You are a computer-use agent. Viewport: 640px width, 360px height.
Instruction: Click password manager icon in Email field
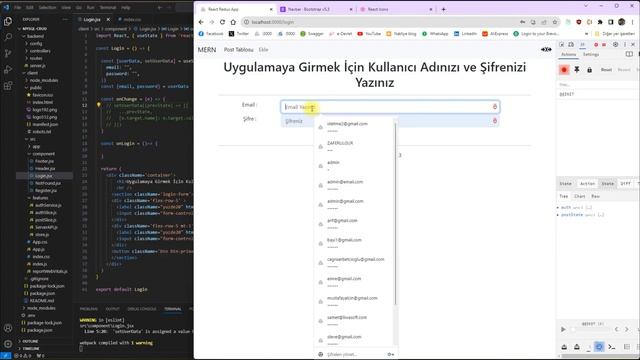pos(495,107)
